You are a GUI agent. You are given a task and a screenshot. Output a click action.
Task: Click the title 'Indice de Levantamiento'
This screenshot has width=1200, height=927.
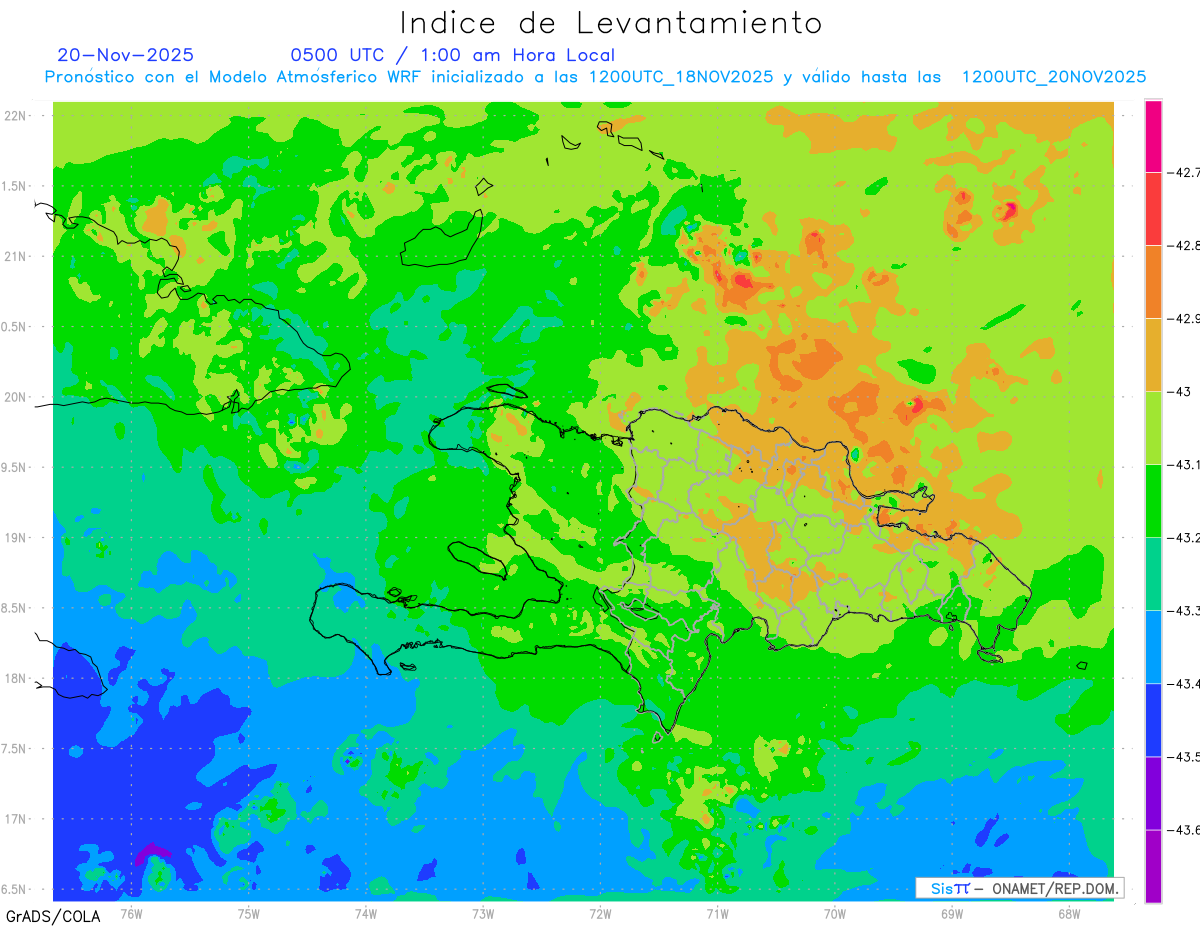click(x=611, y=22)
